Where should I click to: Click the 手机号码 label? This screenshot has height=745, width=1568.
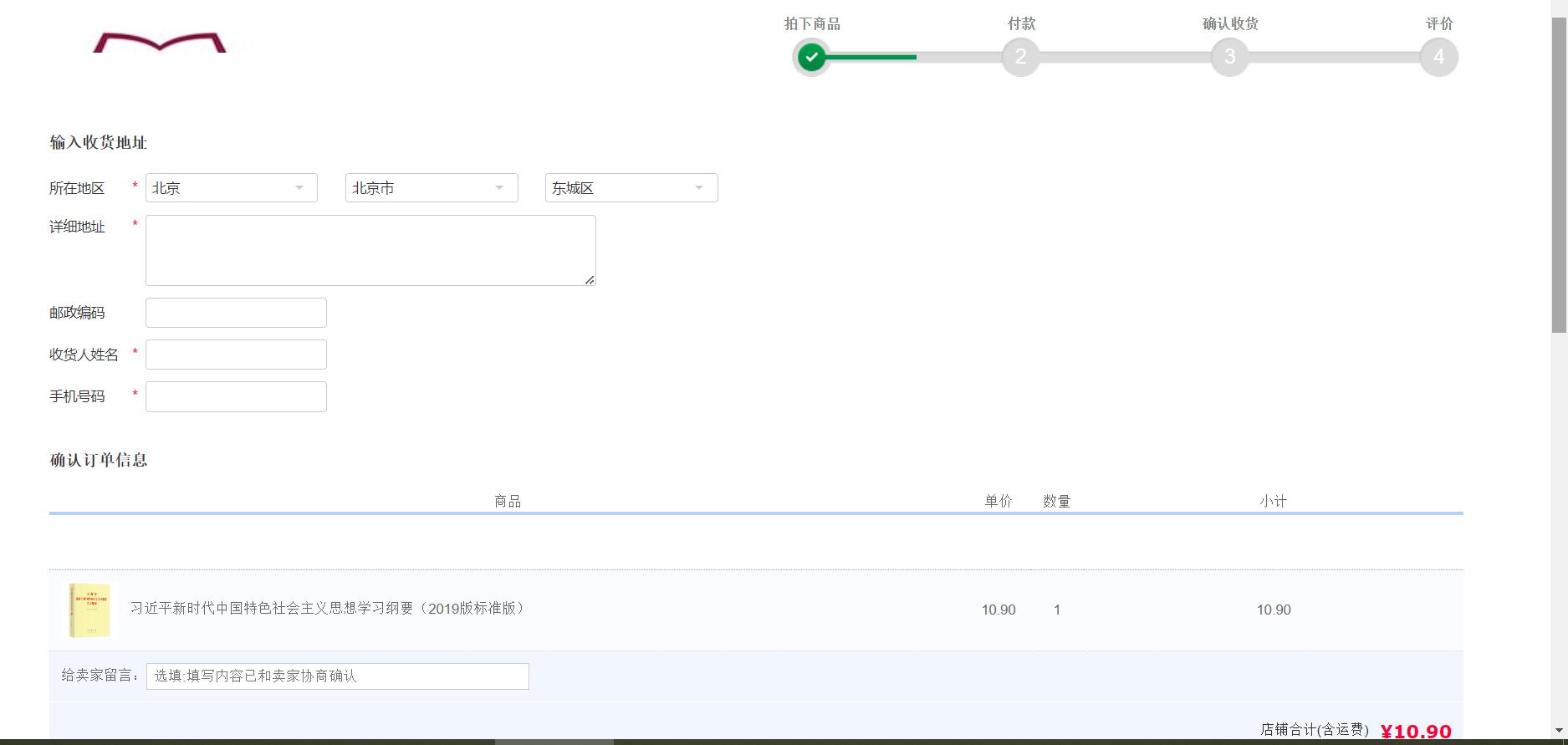(x=77, y=396)
